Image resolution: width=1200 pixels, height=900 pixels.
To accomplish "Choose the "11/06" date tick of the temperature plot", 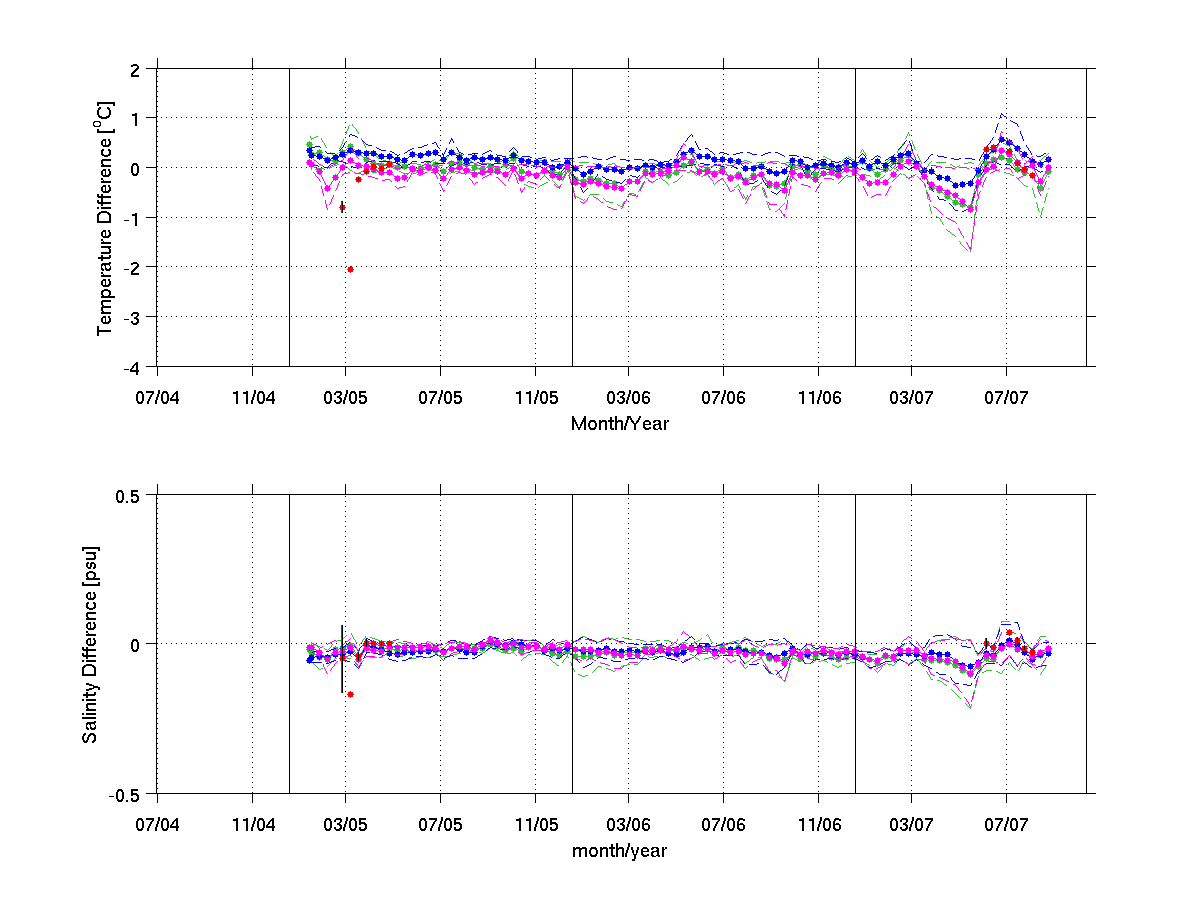I will point(818,398).
